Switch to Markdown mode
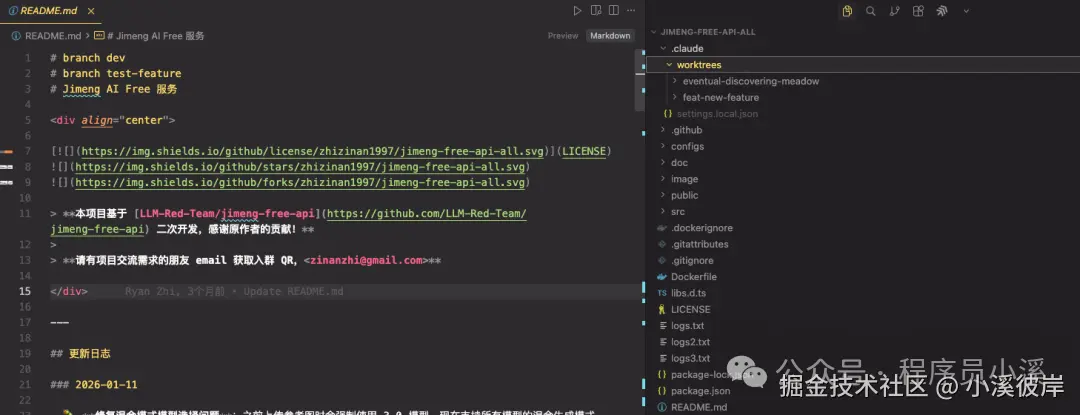This screenshot has width=1080, height=415. click(610, 36)
